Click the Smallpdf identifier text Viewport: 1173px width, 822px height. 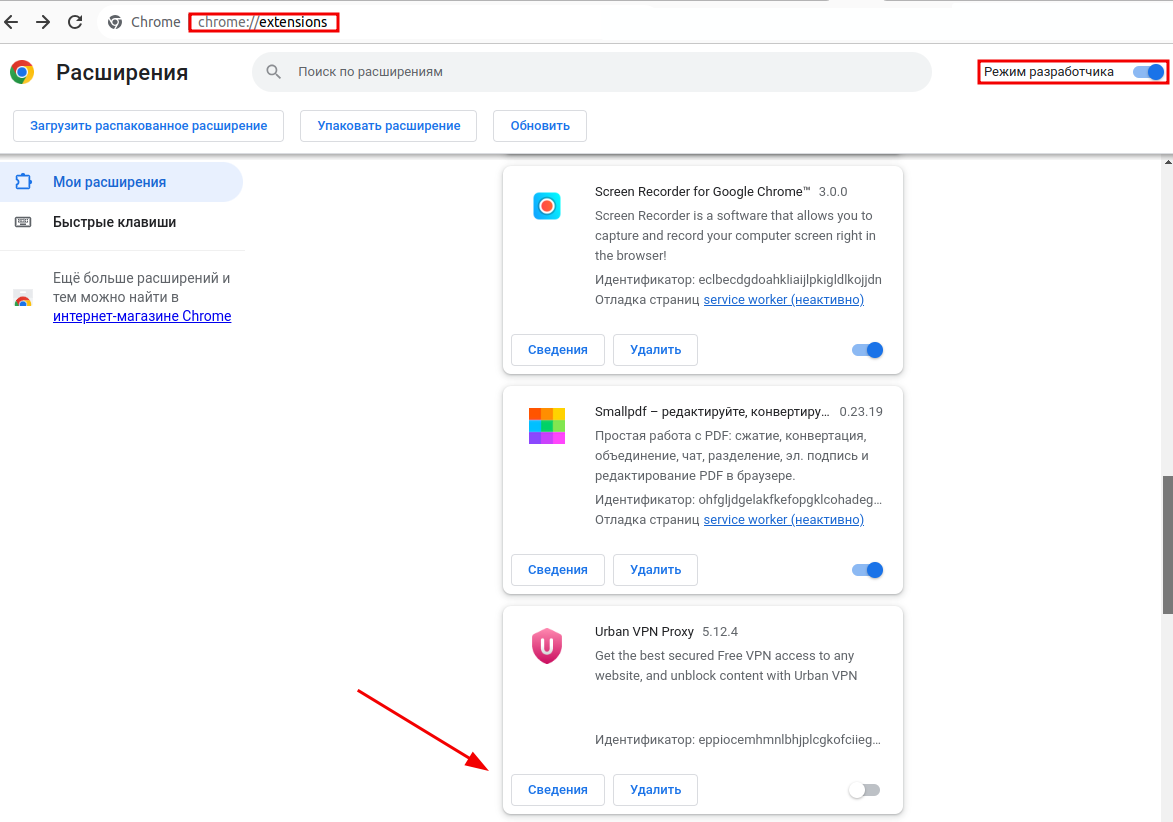tap(738, 500)
